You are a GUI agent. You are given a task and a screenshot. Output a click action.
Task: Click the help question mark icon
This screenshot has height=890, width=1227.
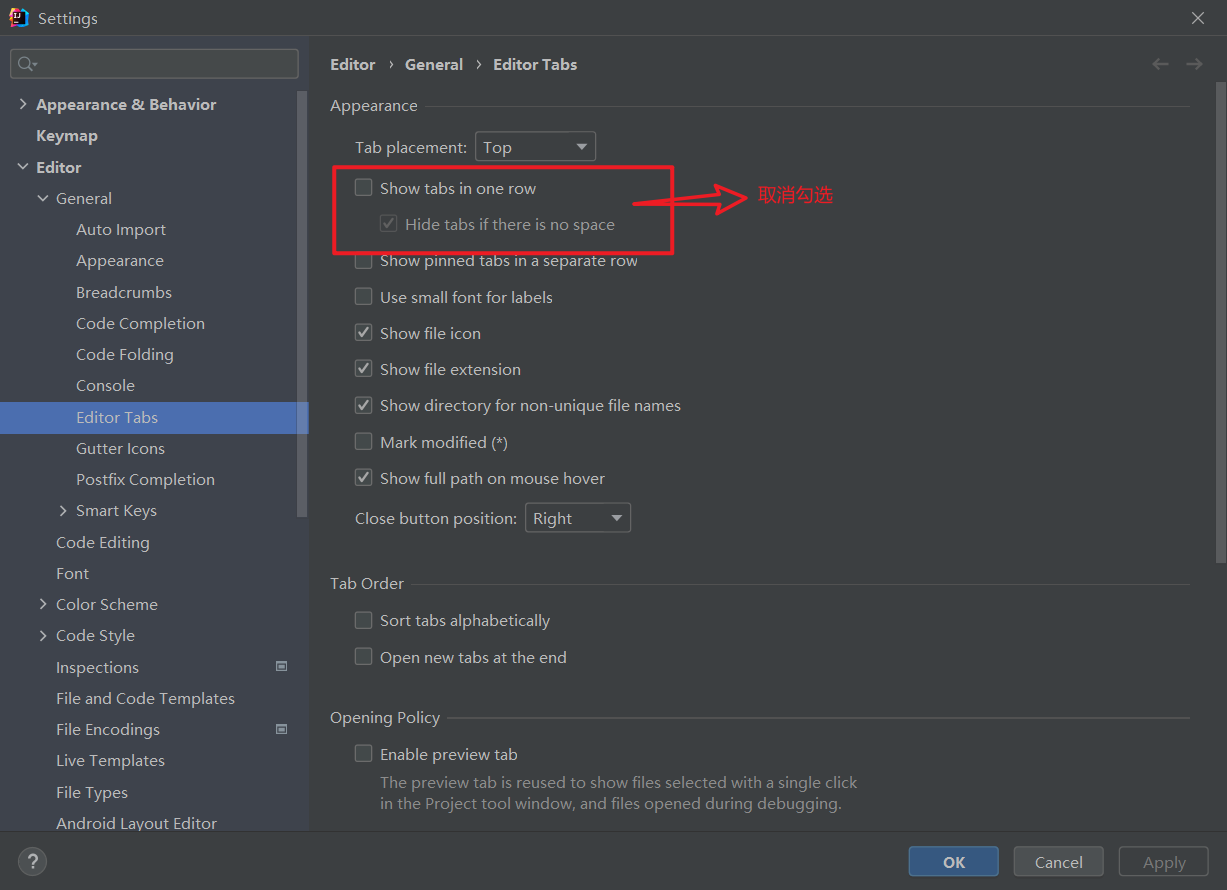pos(32,861)
